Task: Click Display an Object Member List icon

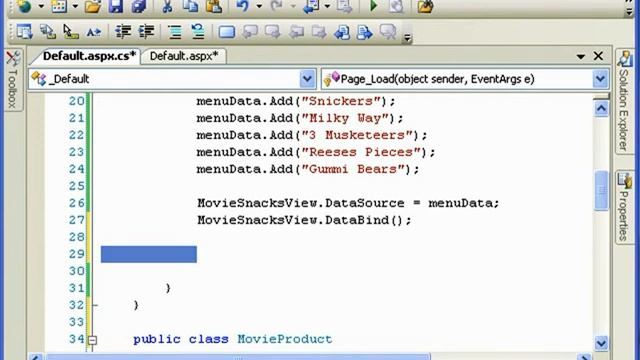Action: point(24,31)
